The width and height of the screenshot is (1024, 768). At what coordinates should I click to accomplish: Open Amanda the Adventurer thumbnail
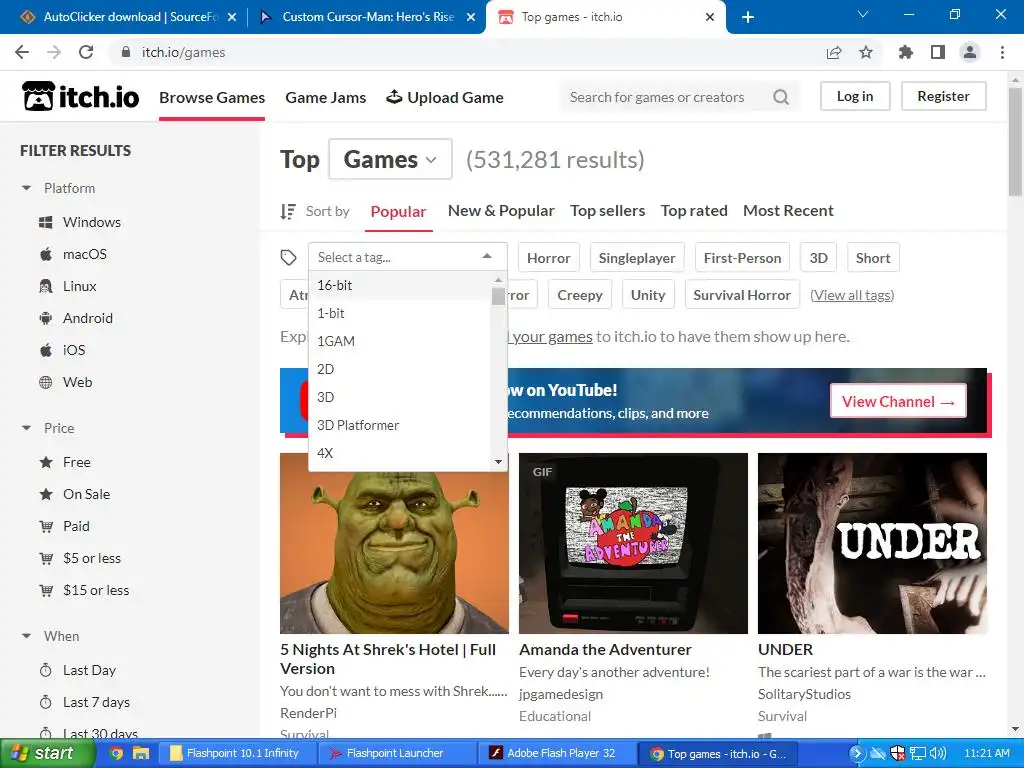633,543
